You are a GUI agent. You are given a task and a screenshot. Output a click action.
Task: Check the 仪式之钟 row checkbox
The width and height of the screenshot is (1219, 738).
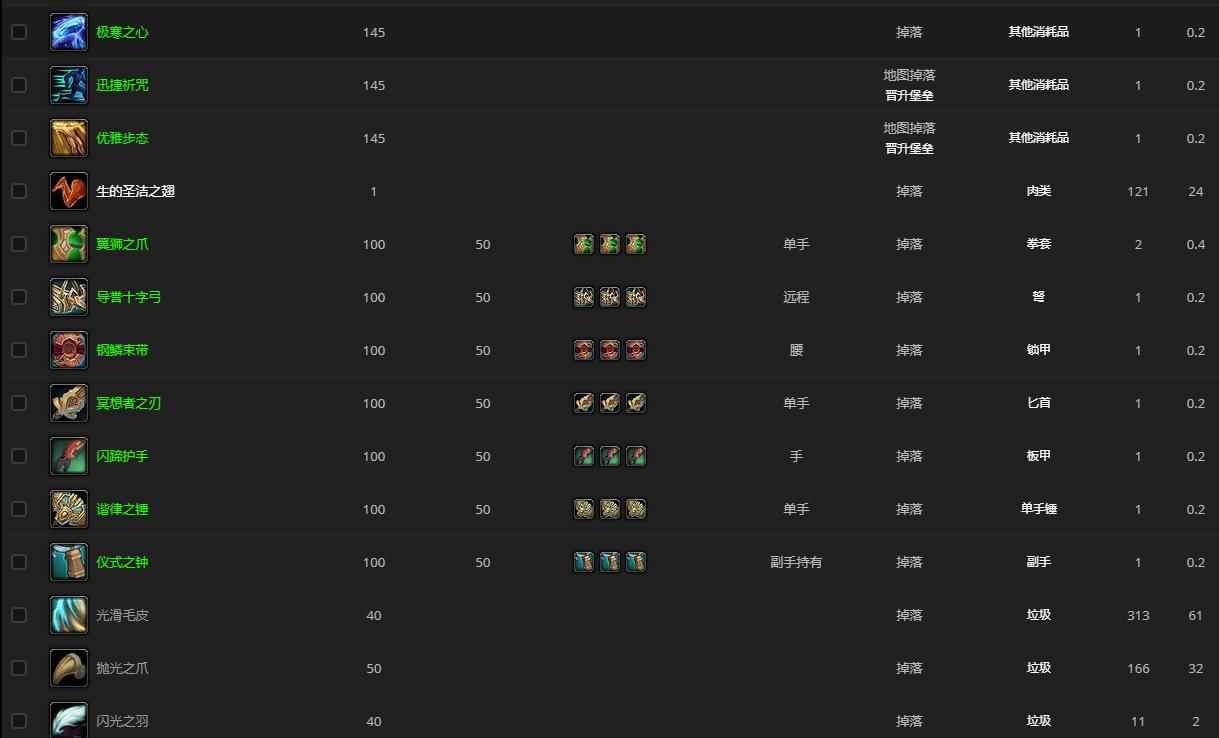[19, 562]
